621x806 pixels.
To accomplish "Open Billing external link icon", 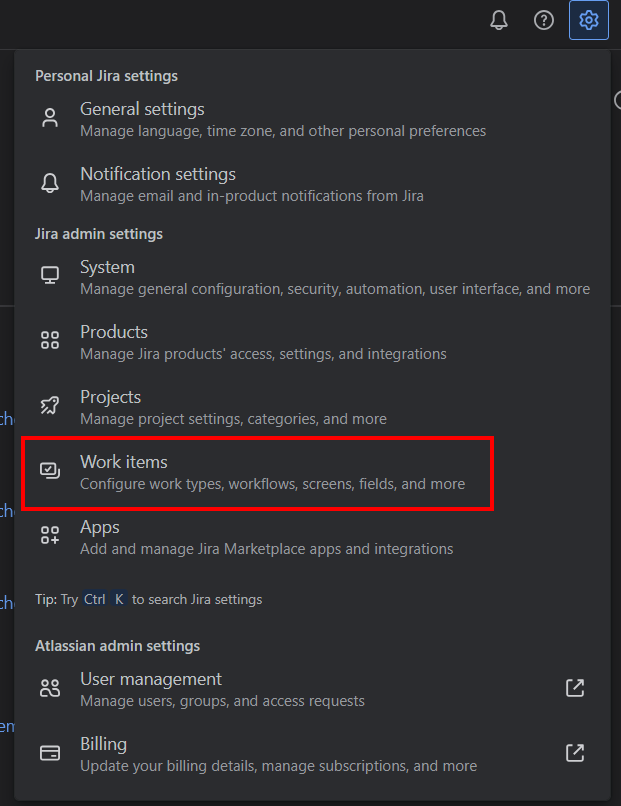I will tap(575, 753).
